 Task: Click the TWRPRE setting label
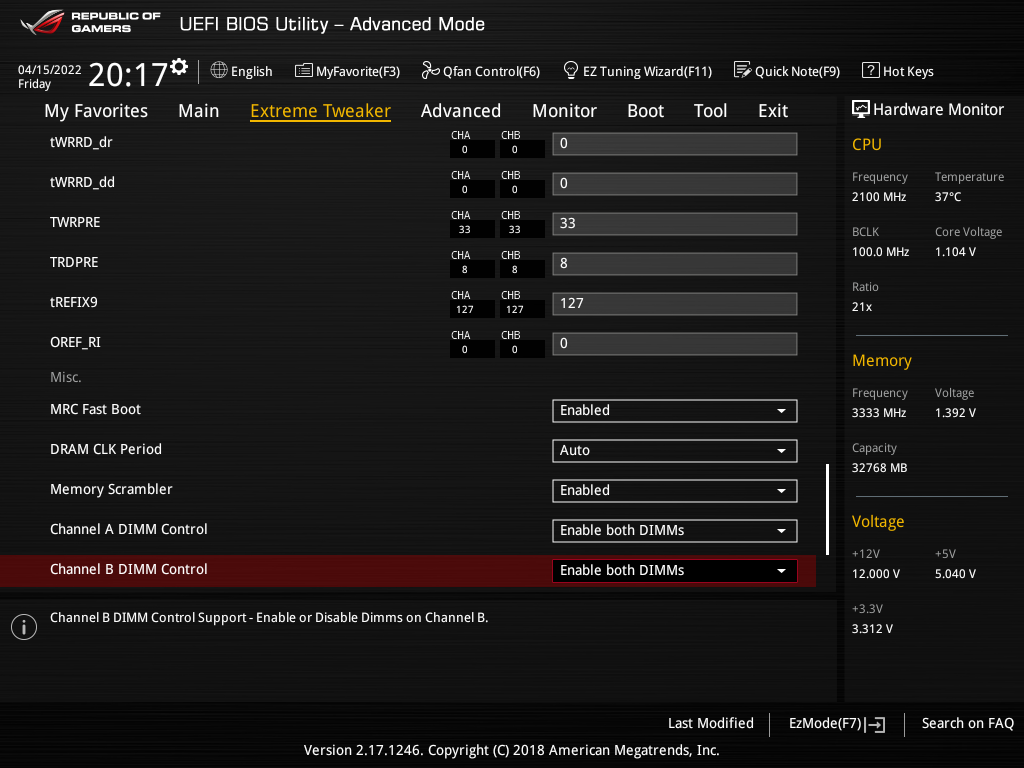(75, 222)
